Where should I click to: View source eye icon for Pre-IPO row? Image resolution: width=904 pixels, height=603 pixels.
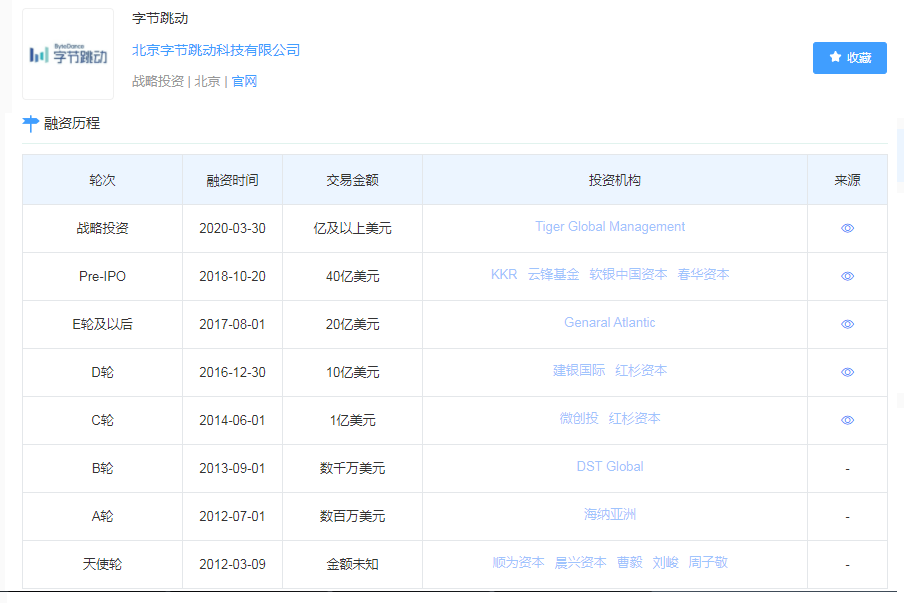847,276
